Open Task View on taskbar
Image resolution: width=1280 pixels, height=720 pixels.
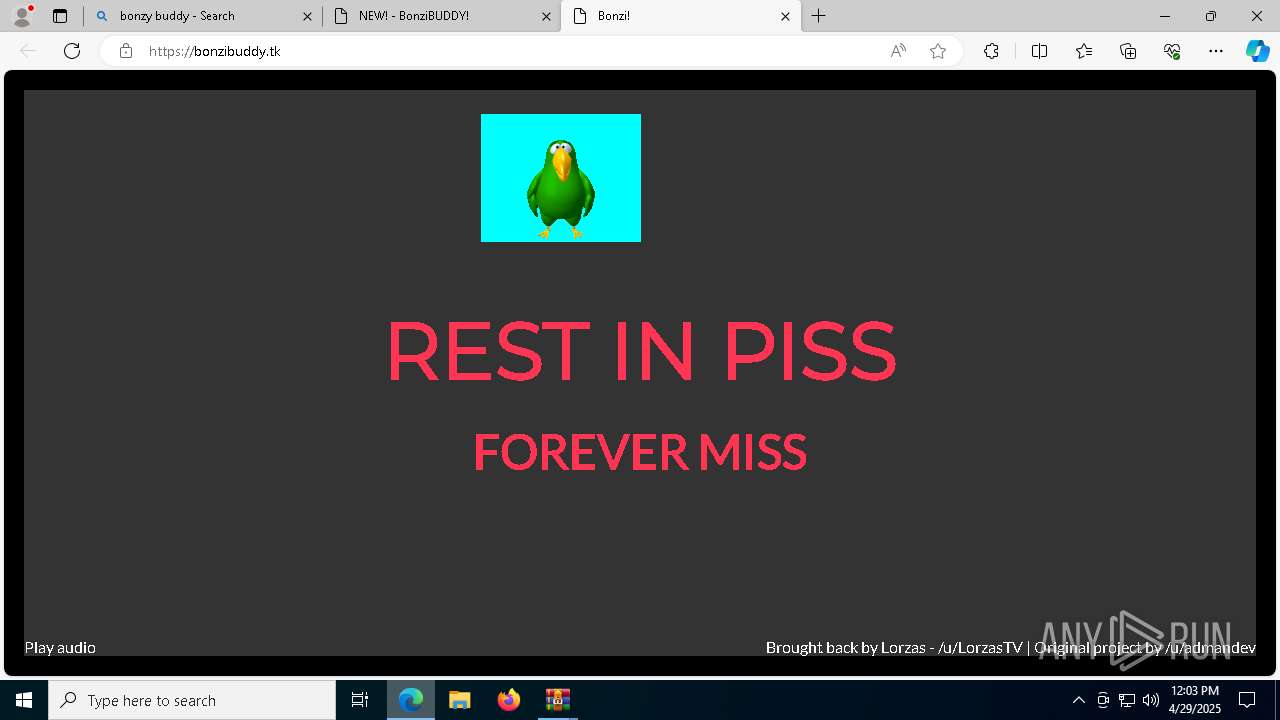(360, 700)
